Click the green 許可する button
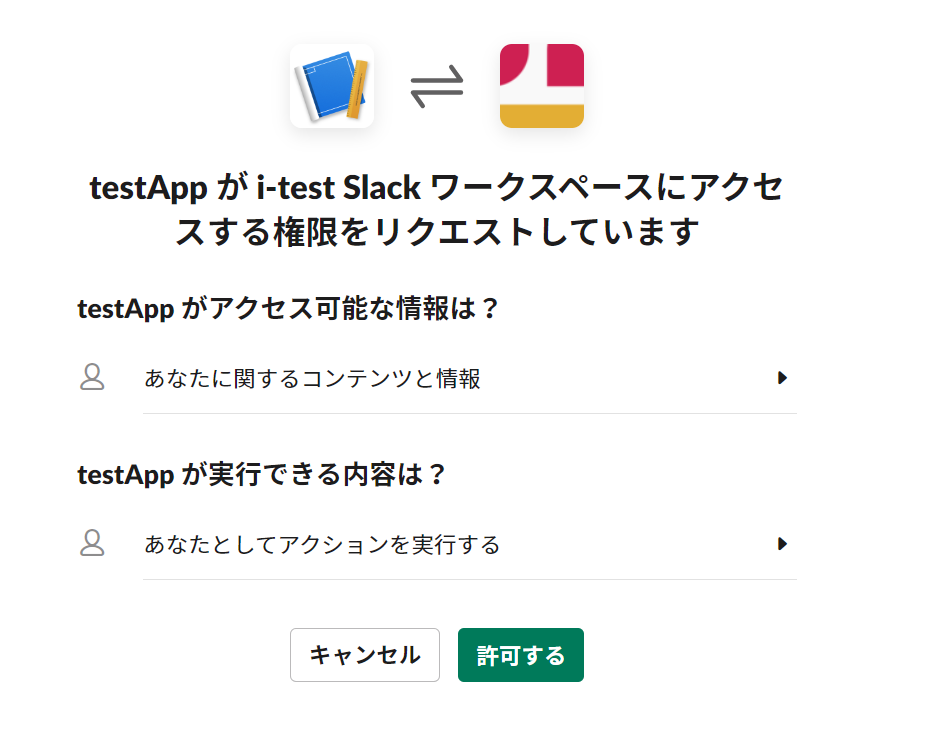The image size is (940, 733). click(520, 654)
